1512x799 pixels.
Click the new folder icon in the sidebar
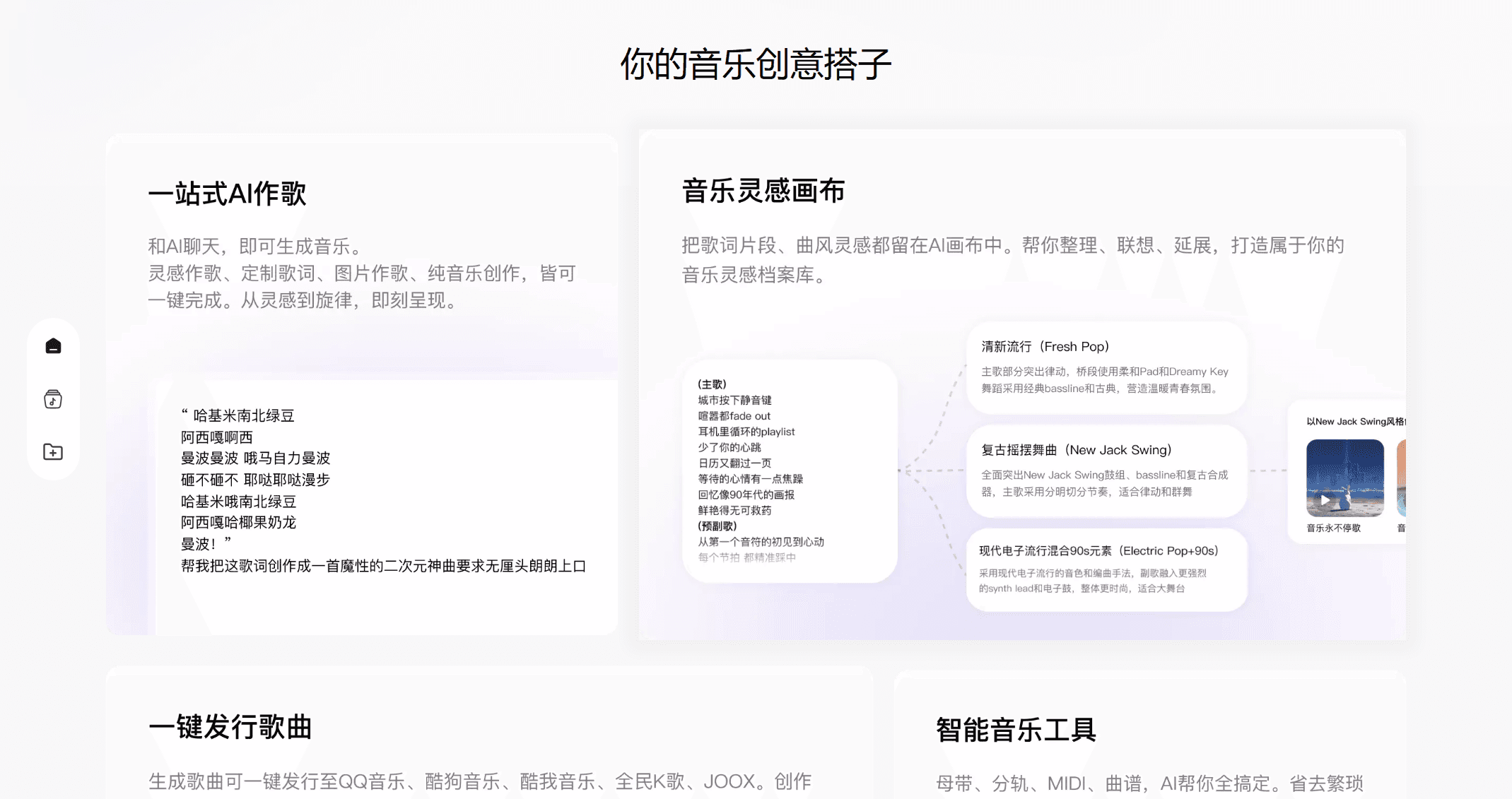53,451
